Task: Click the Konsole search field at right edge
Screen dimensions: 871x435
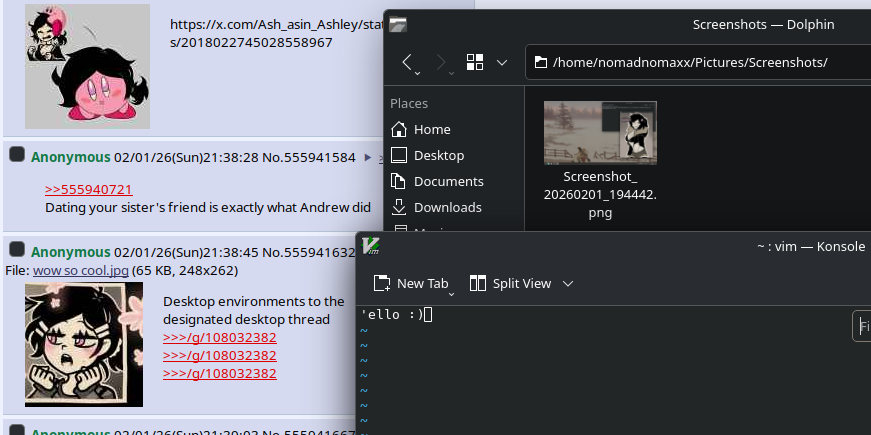Action: pos(862,326)
